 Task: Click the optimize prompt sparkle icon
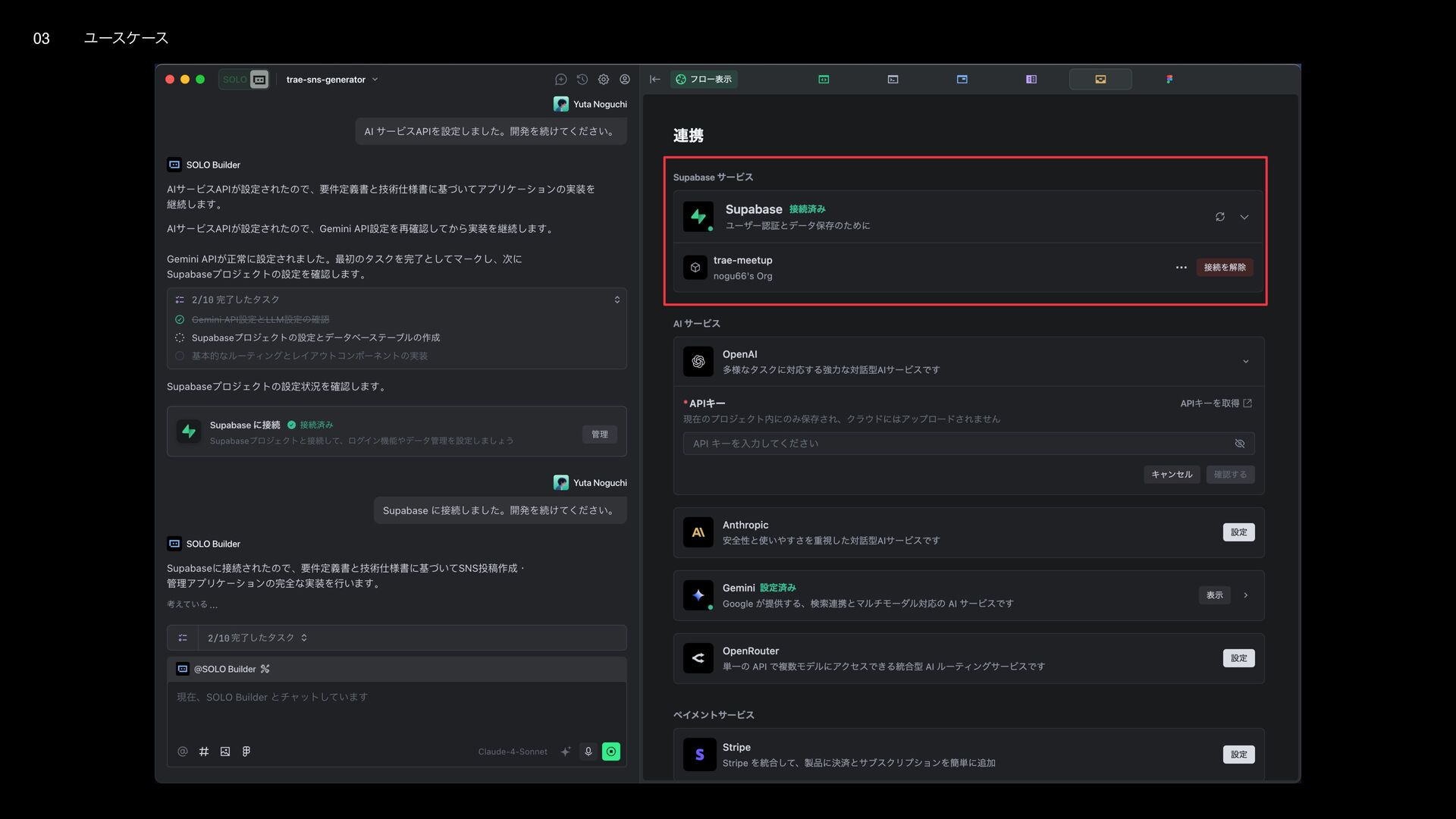coord(565,752)
